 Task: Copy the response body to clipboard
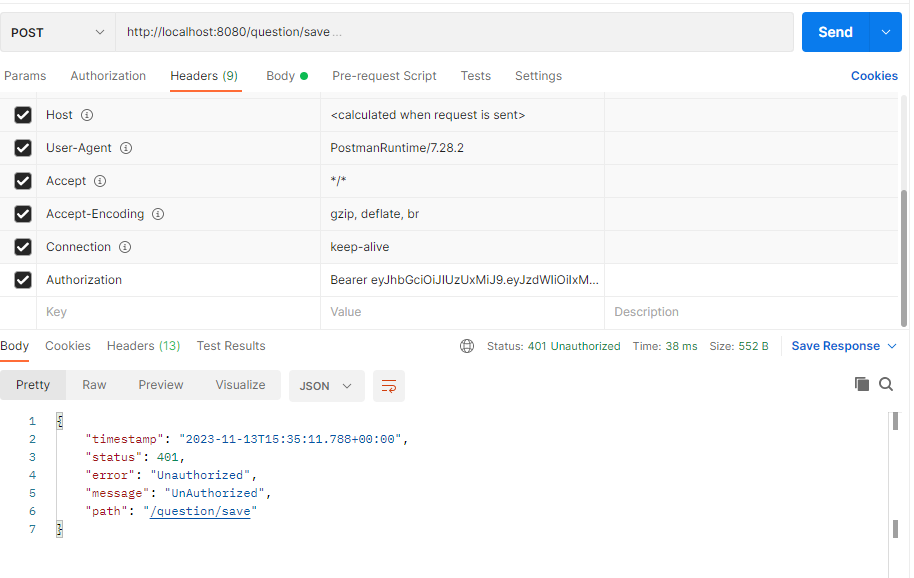[862, 383]
